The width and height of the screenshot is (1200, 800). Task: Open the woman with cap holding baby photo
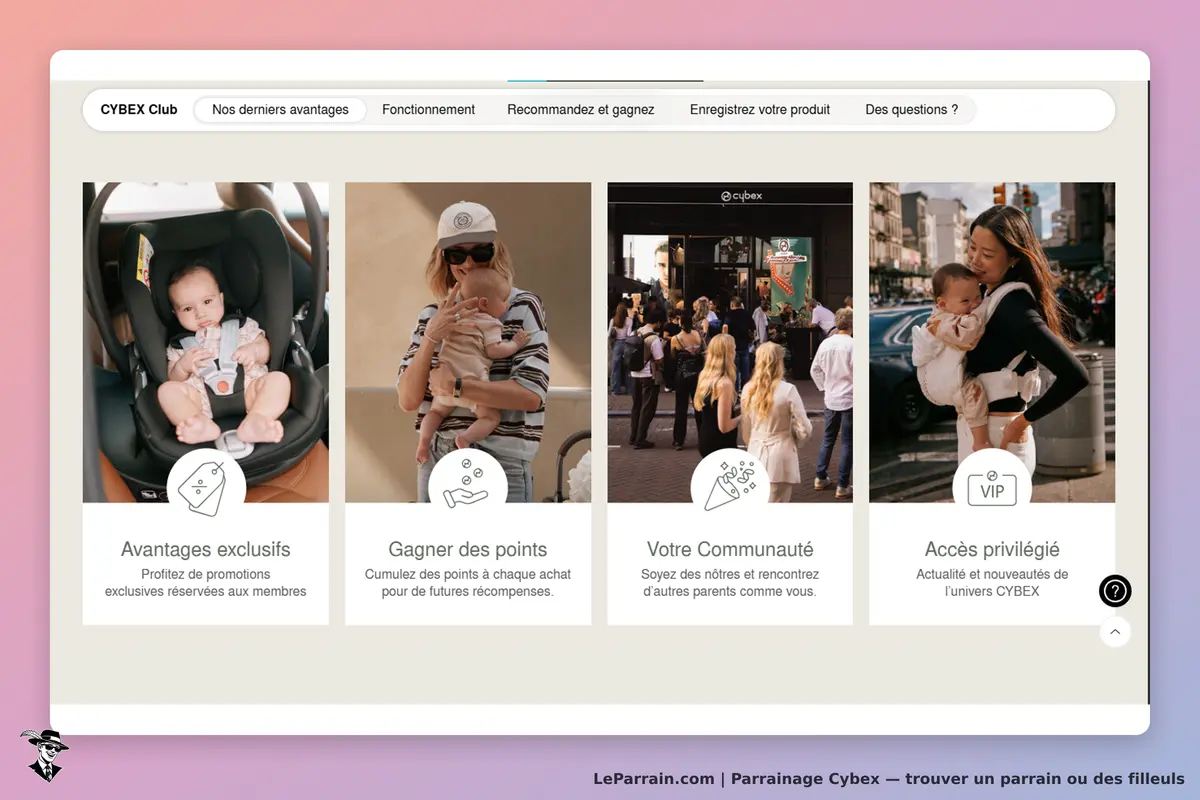[x=468, y=342]
